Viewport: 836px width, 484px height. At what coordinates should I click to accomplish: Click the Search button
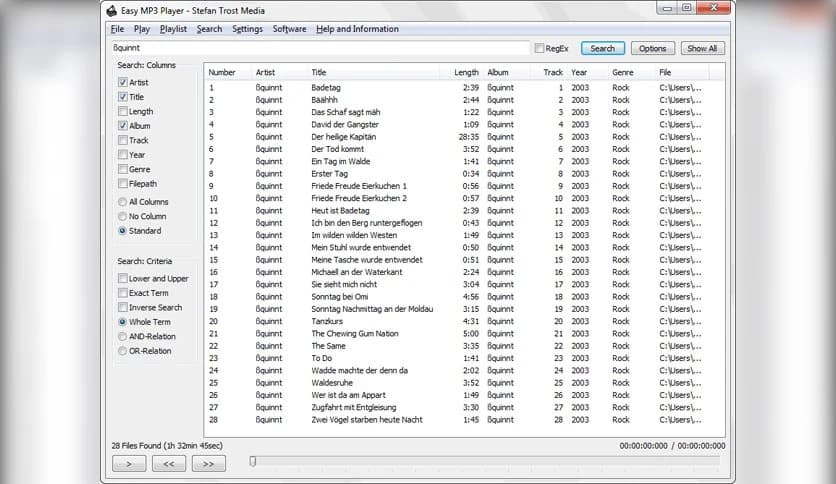[x=602, y=49]
